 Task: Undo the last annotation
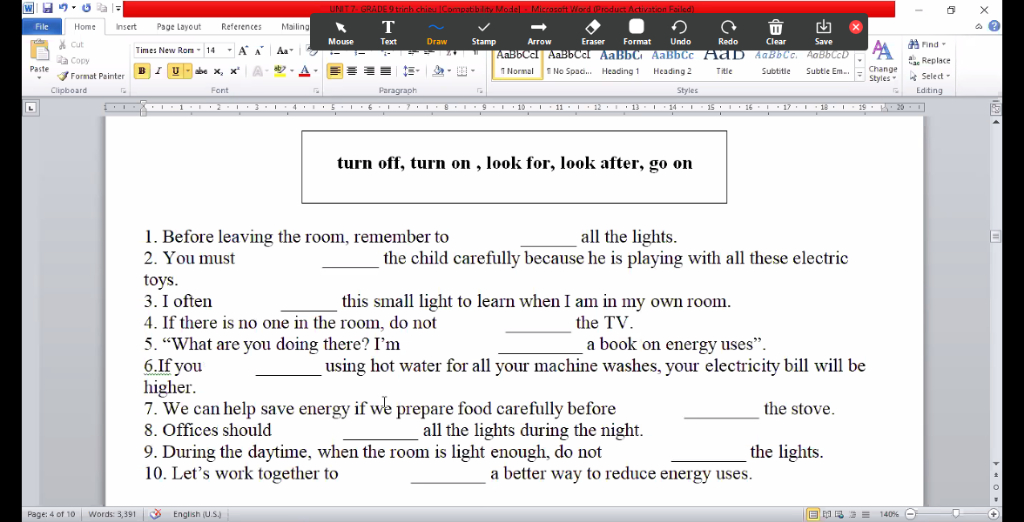click(x=680, y=32)
